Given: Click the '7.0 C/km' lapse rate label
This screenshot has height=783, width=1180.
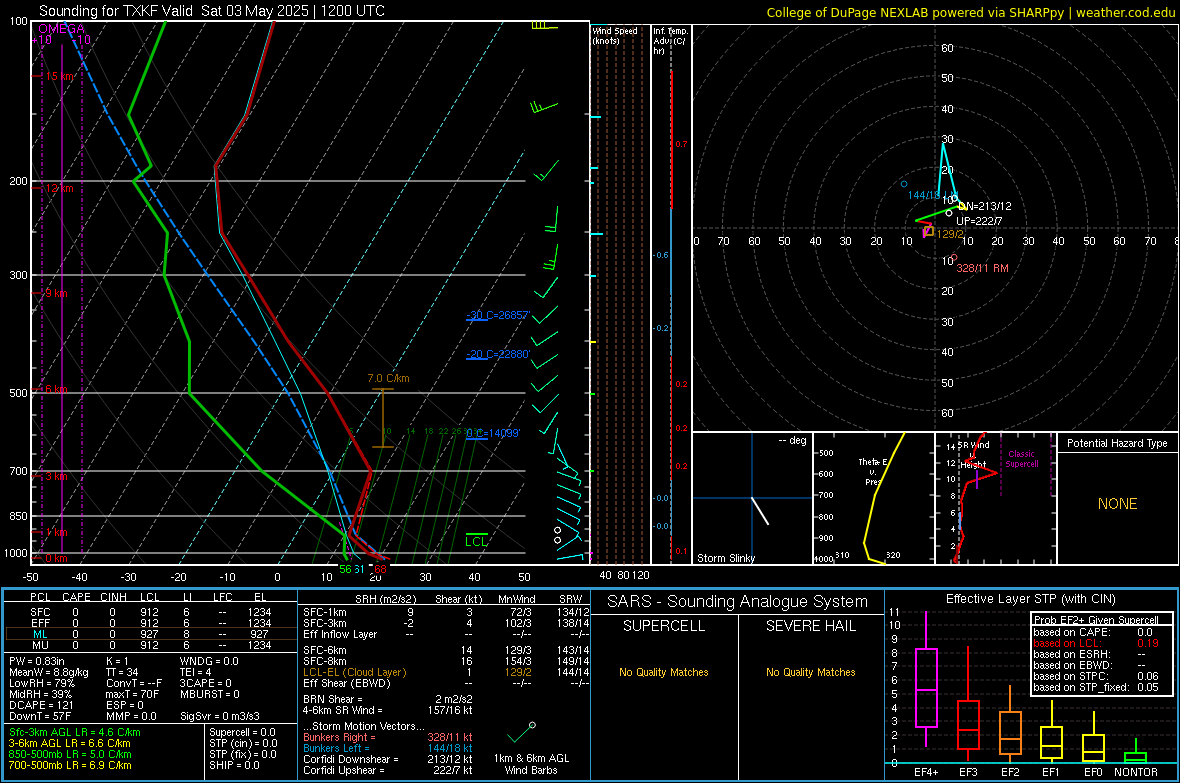Looking at the screenshot, I should point(388,378).
